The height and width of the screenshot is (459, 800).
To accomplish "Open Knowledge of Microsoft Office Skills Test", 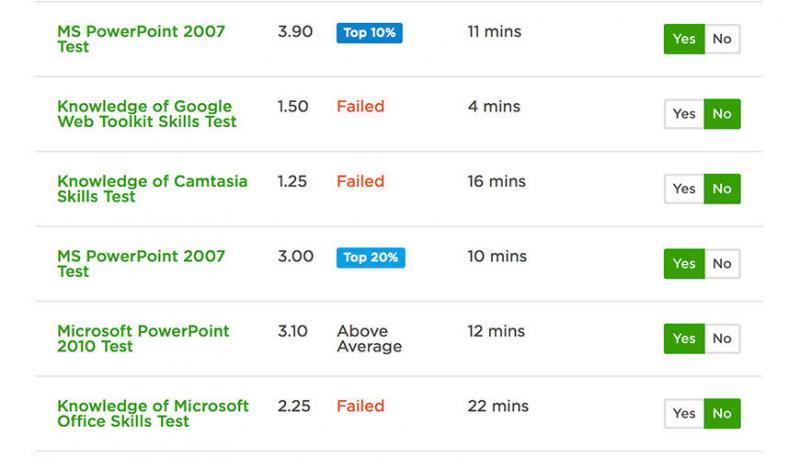I will coord(153,414).
